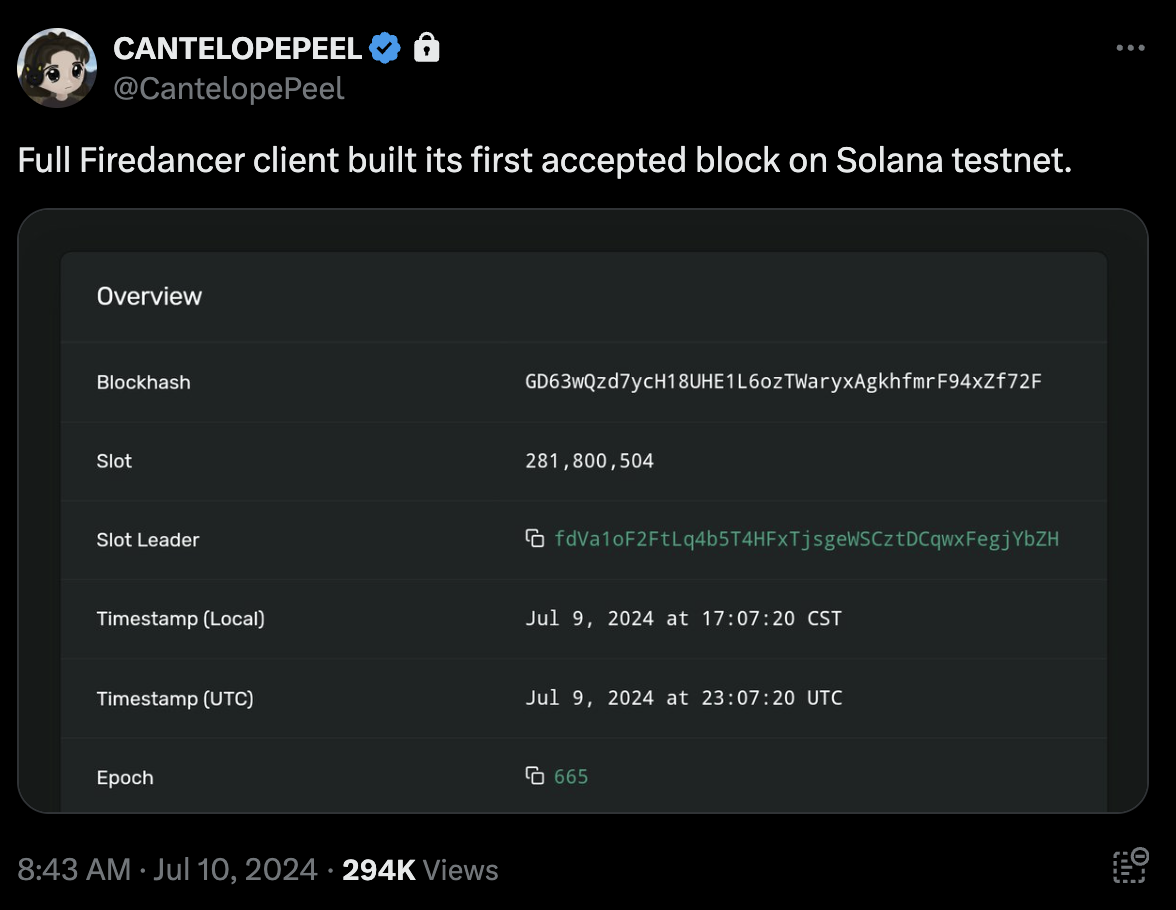This screenshot has width=1176, height=910.
Task: Click the reader view icon at bottom right
Action: coord(1130,866)
